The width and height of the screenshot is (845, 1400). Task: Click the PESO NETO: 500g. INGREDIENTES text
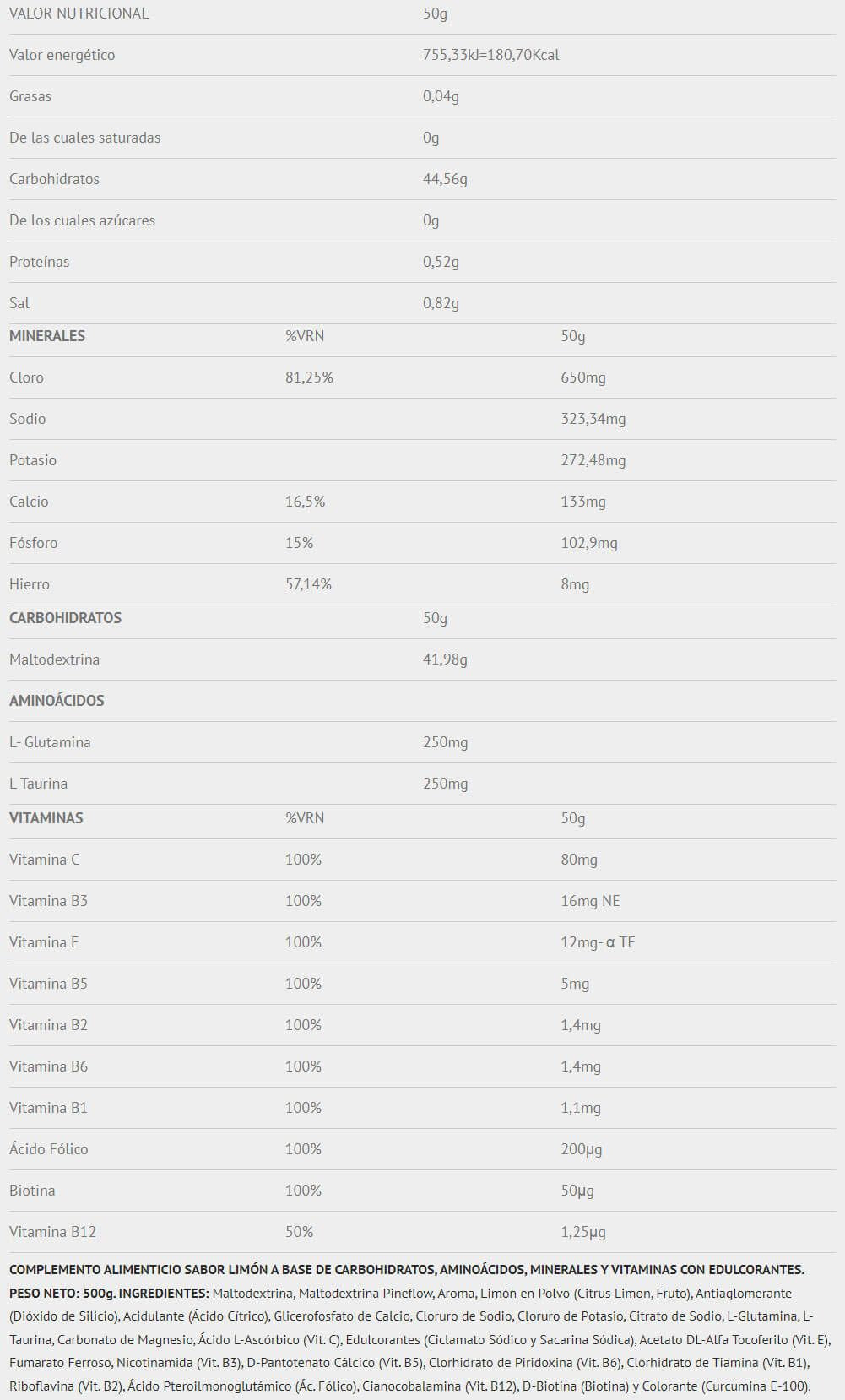[x=109, y=1293]
